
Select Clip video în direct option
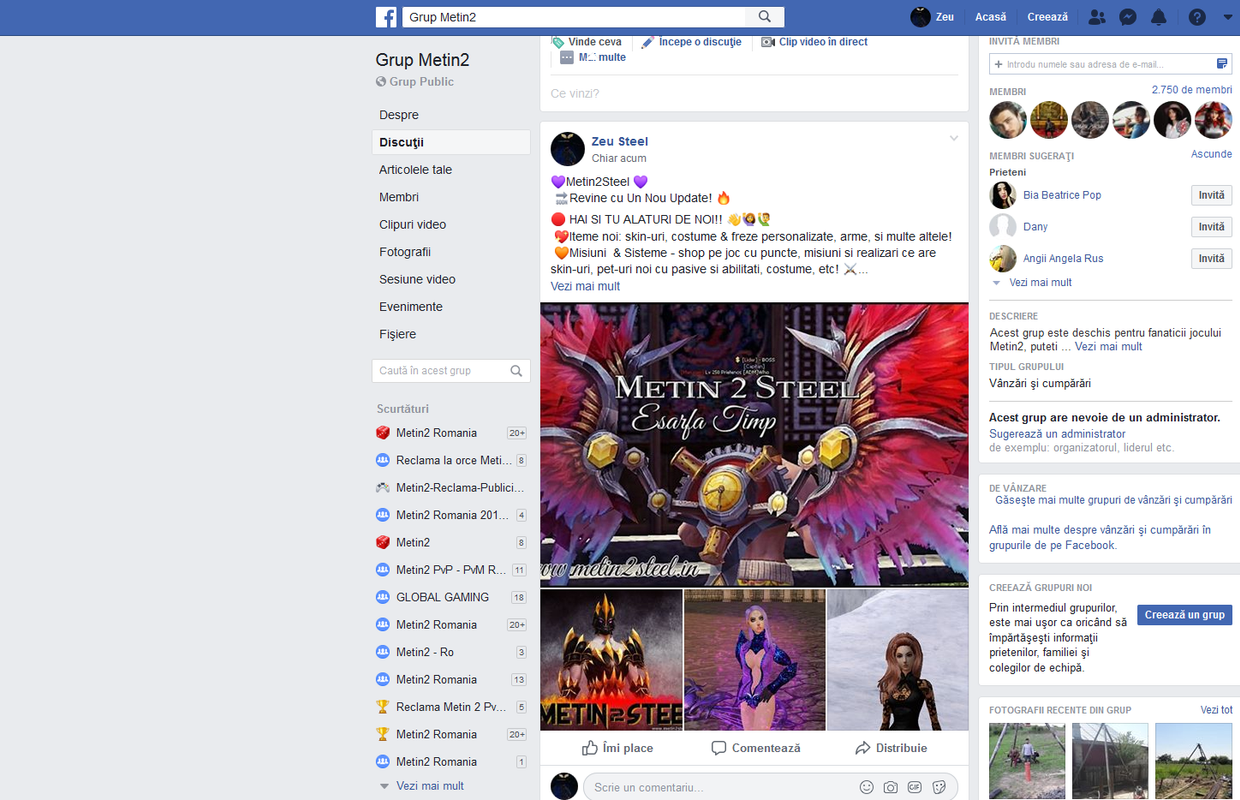pos(814,42)
